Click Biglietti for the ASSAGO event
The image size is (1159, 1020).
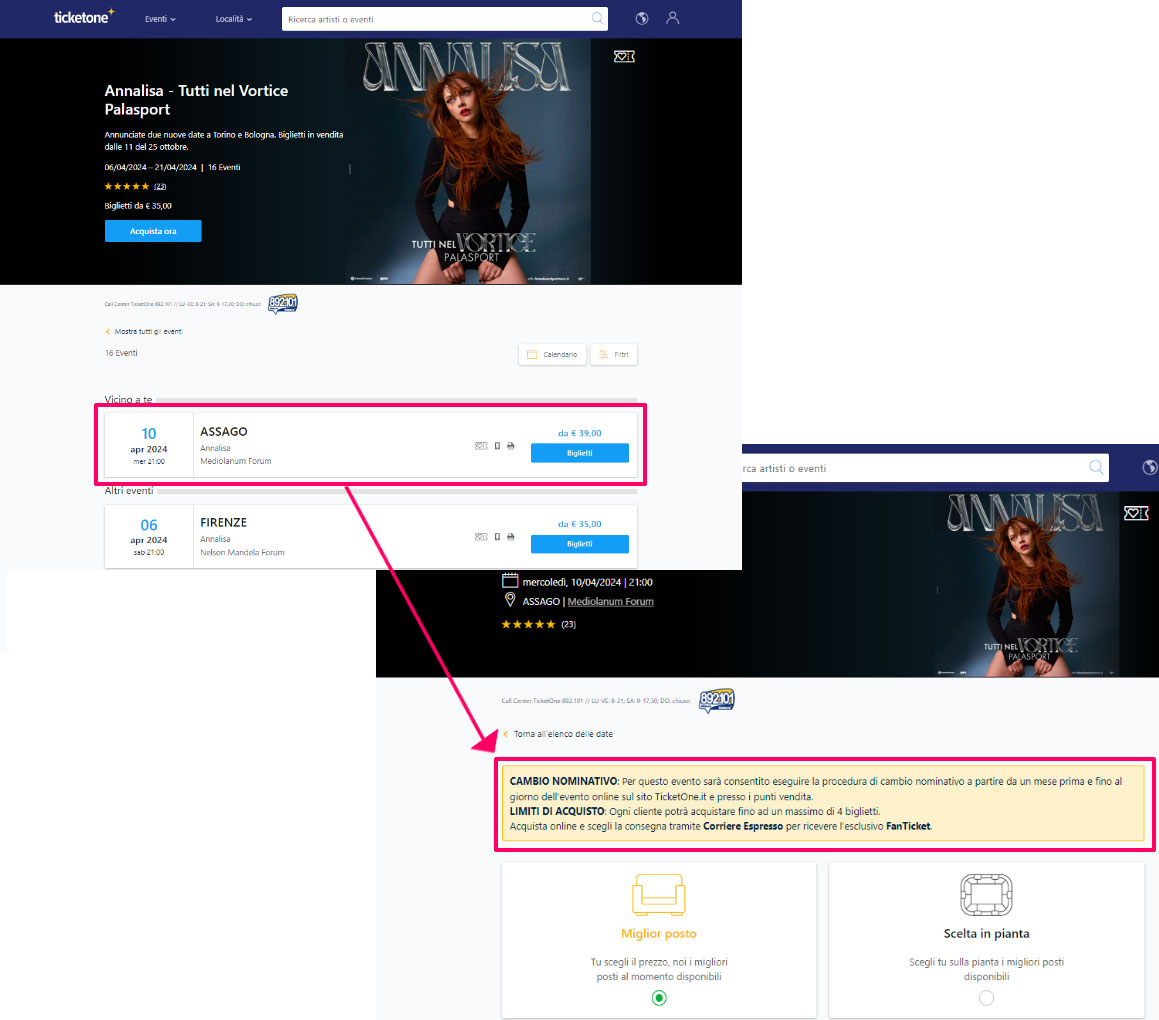[x=579, y=453]
